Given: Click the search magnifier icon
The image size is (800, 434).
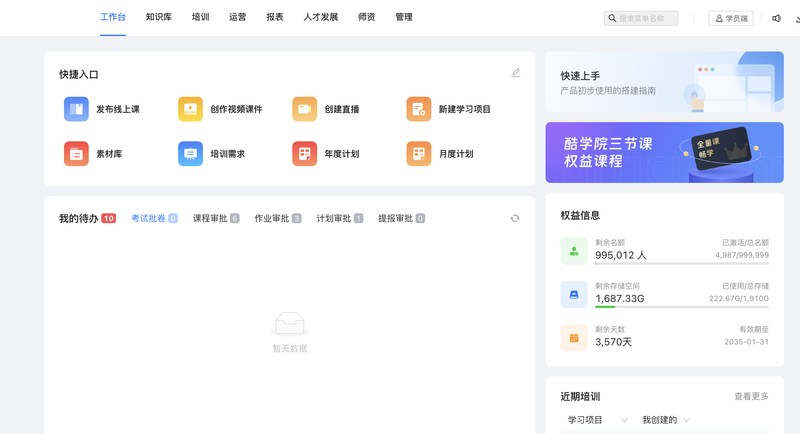Looking at the screenshot, I should (x=612, y=18).
